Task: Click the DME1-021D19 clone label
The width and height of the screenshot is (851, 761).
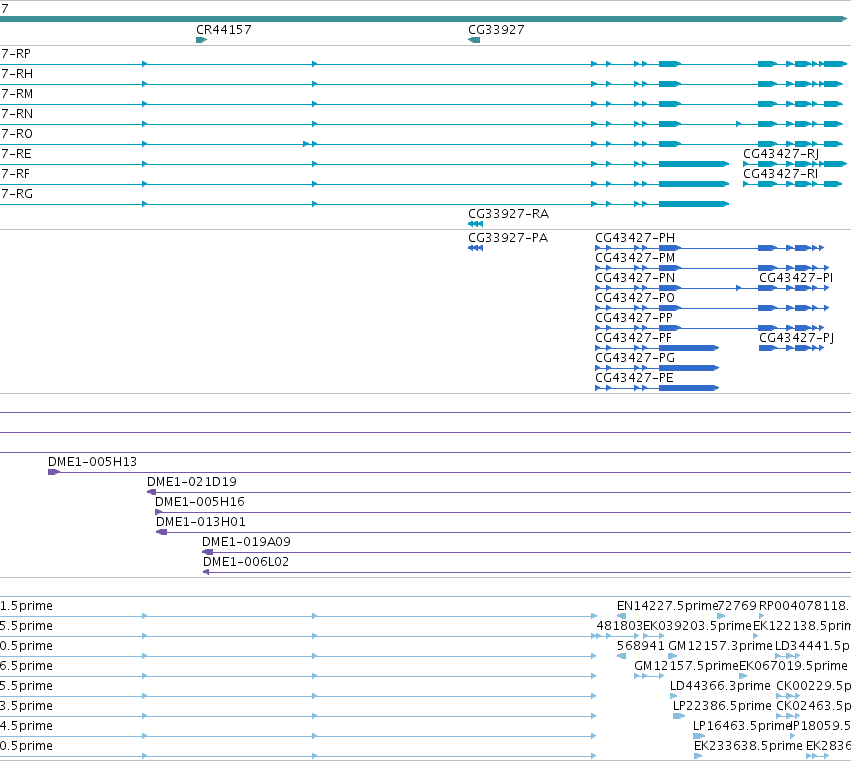Action: [192, 482]
